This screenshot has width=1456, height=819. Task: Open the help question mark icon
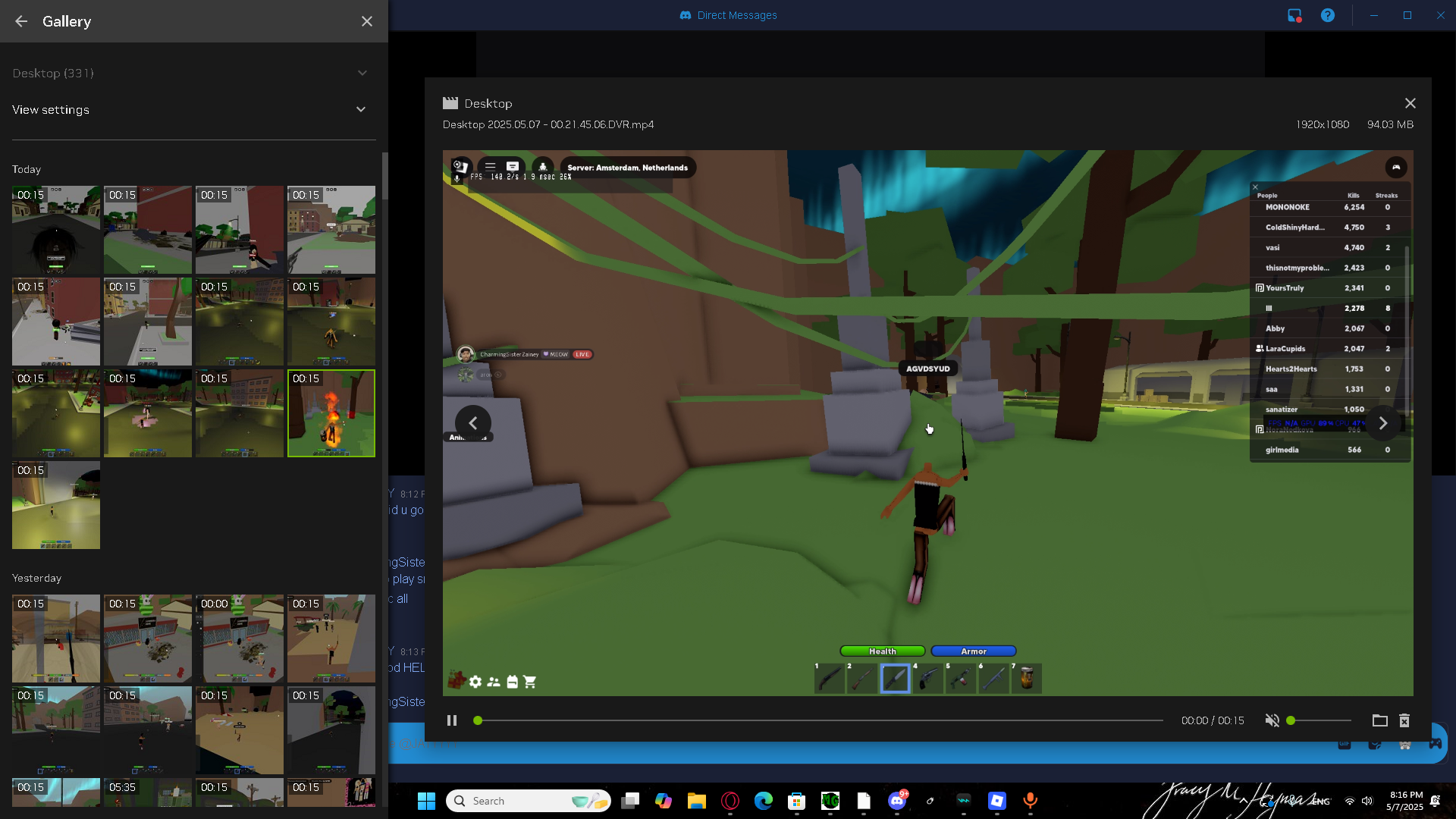pyautogui.click(x=1327, y=15)
